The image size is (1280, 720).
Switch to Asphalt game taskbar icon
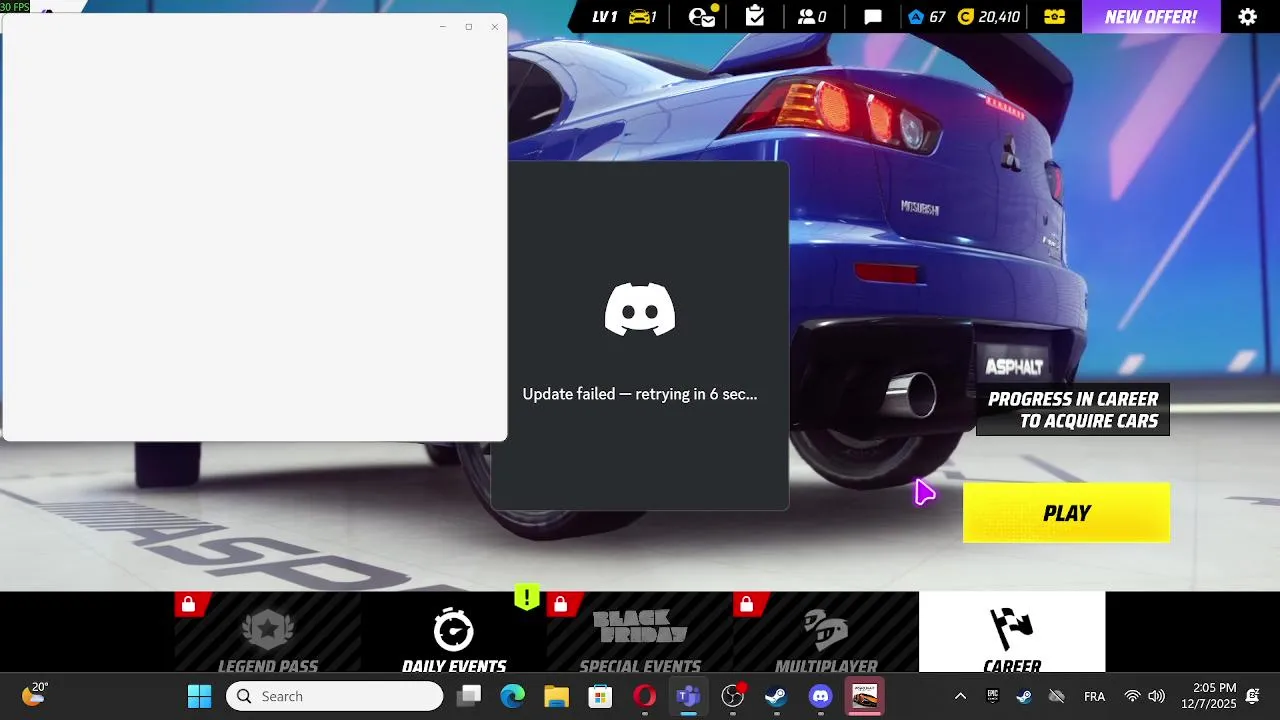click(865, 696)
